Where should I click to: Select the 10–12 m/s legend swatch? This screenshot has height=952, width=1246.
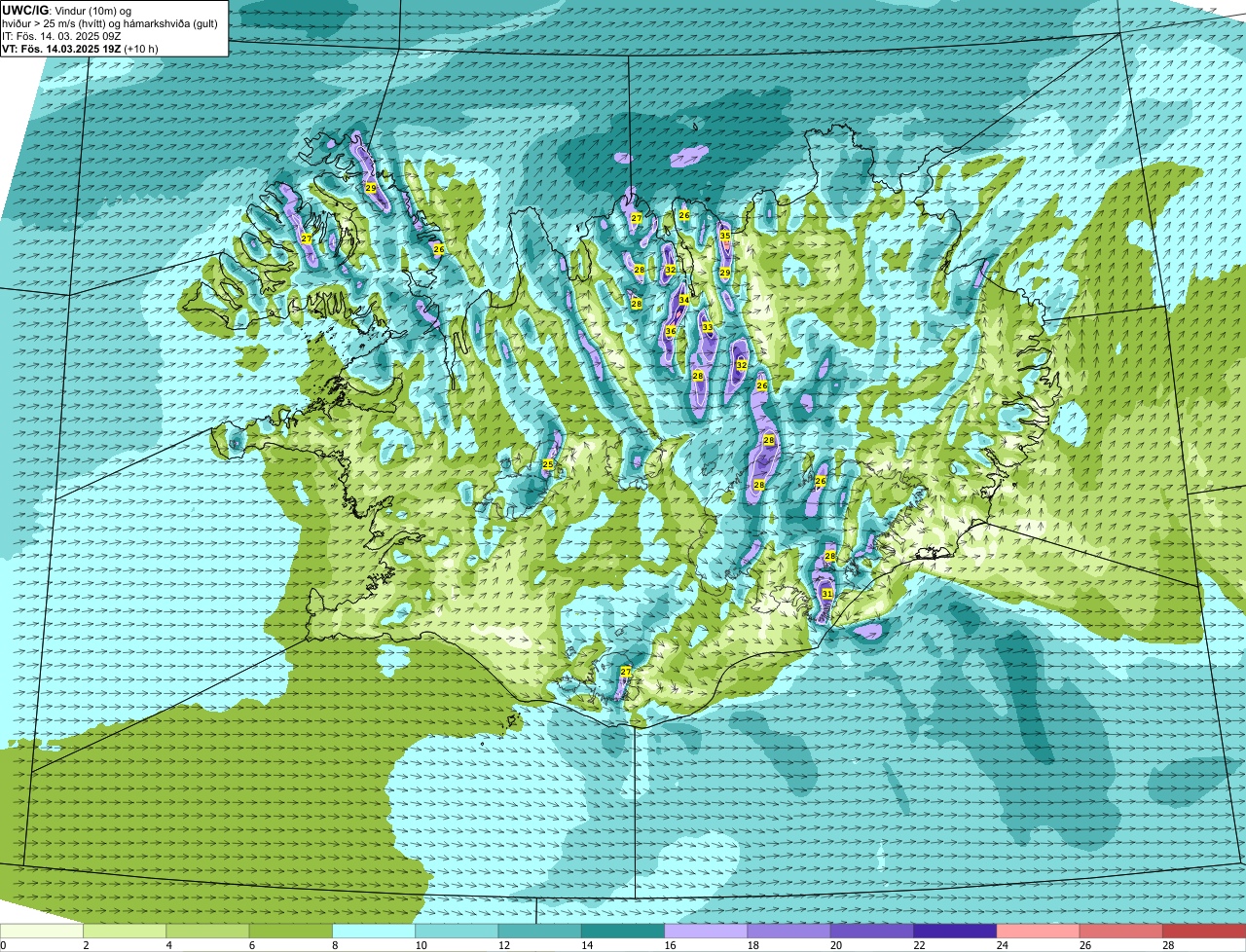[x=457, y=931]
